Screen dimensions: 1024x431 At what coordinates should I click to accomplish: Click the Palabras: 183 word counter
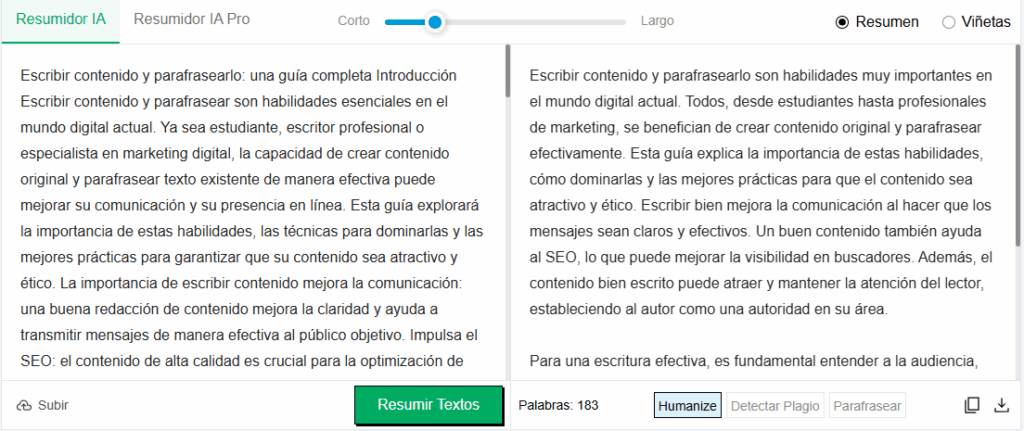click(558, 405)
